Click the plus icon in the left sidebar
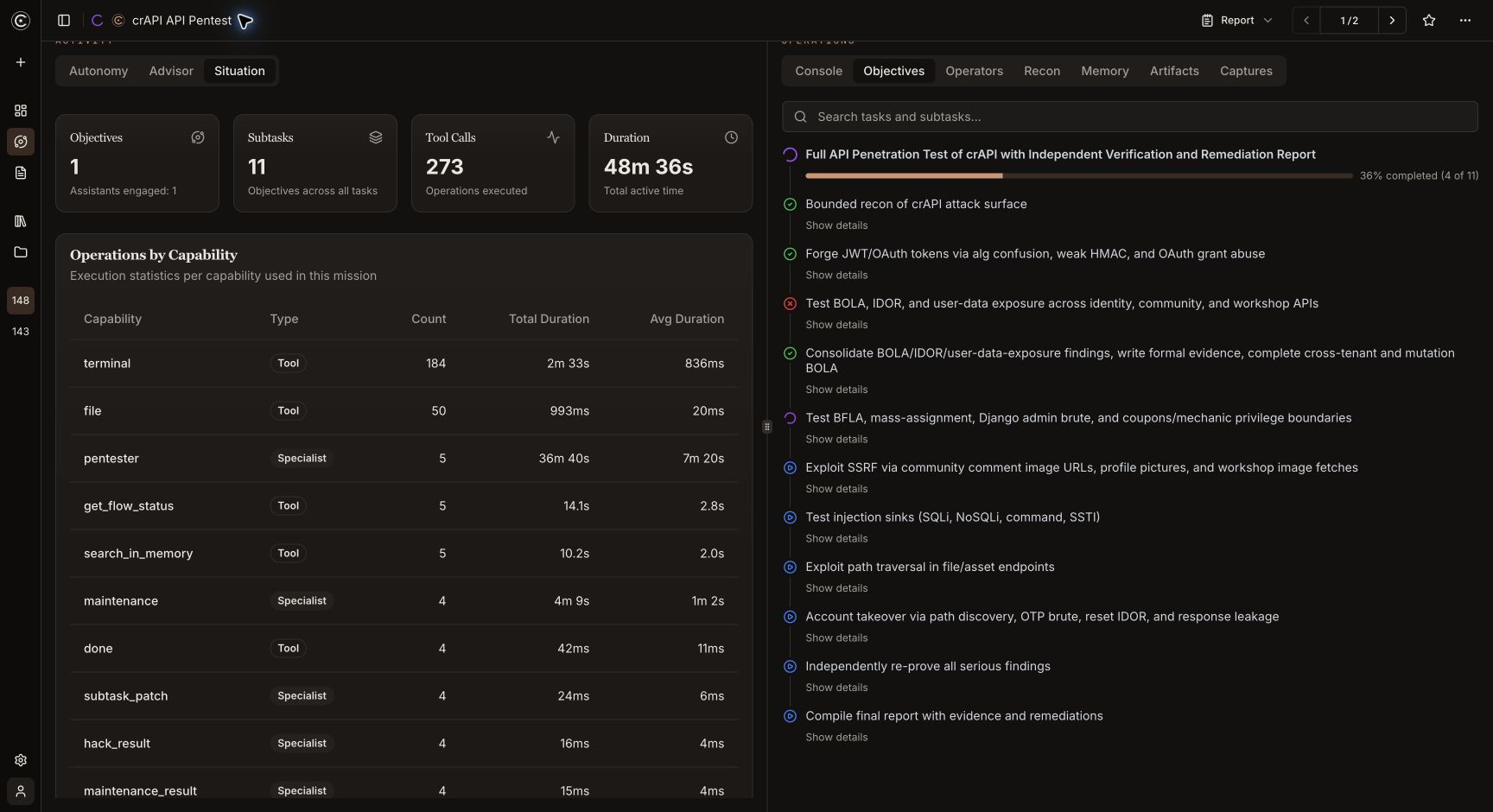1493x812 pixels. click(21, 62)
